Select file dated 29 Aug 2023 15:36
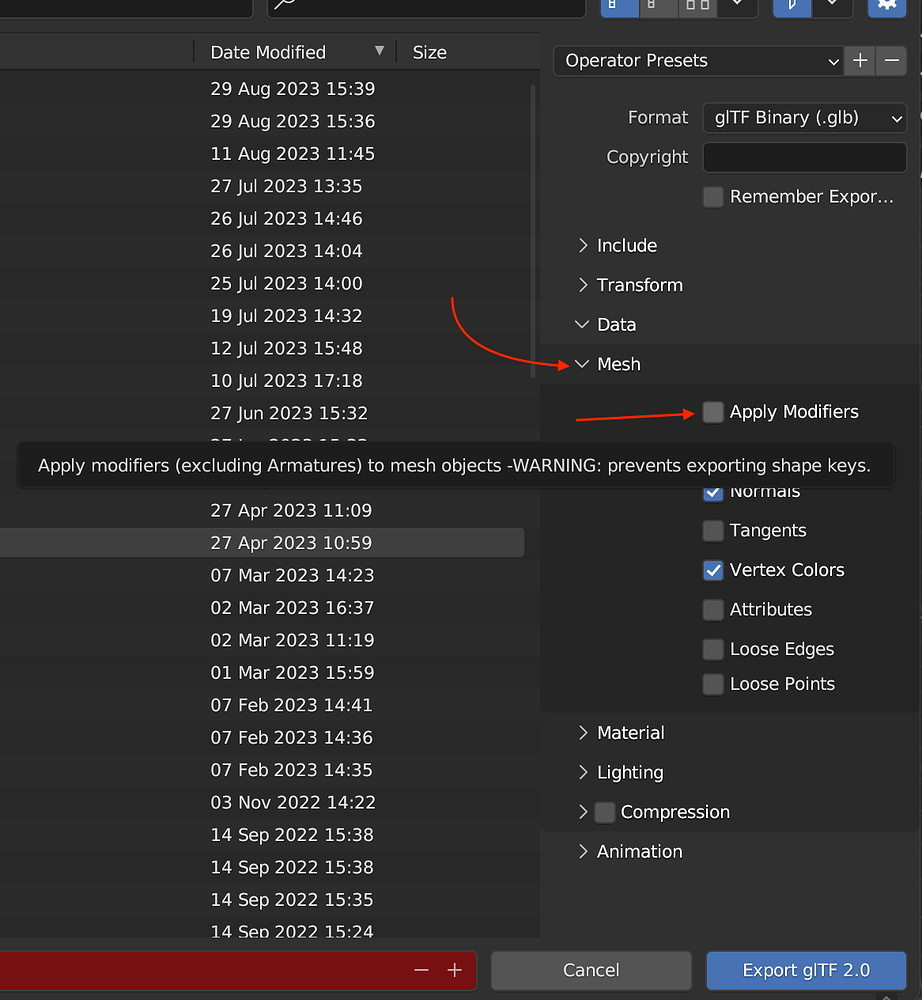The image size is (922, 1000). [262, 121]
